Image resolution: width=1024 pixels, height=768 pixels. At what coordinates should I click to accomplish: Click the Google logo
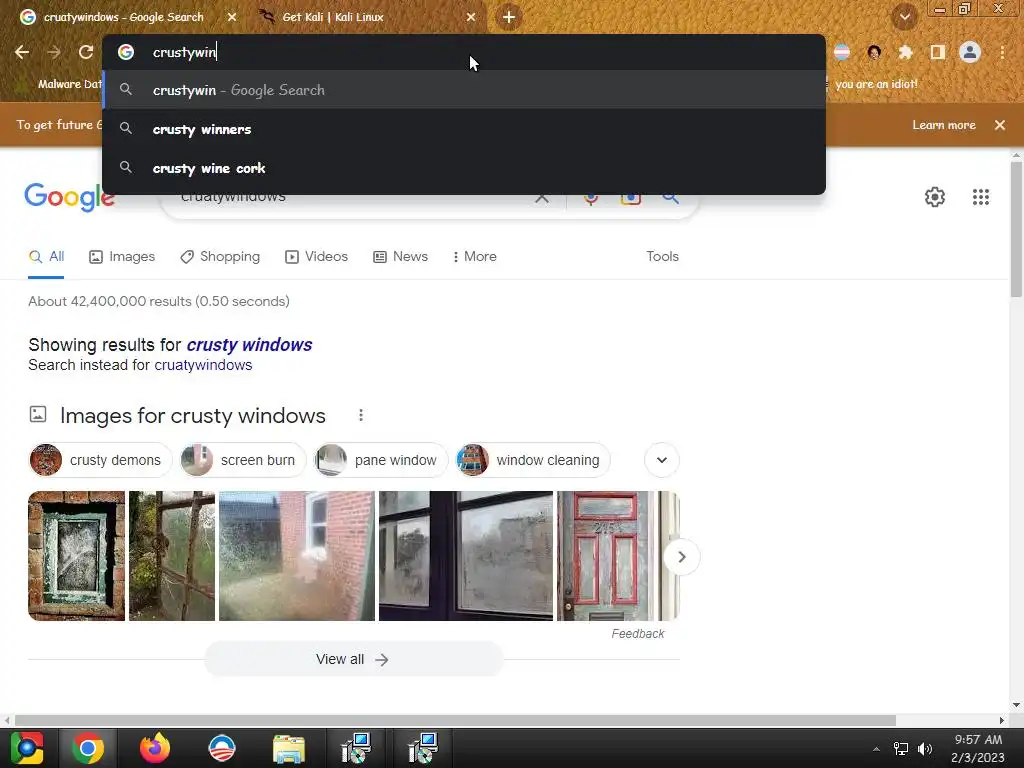coord(69,197)
